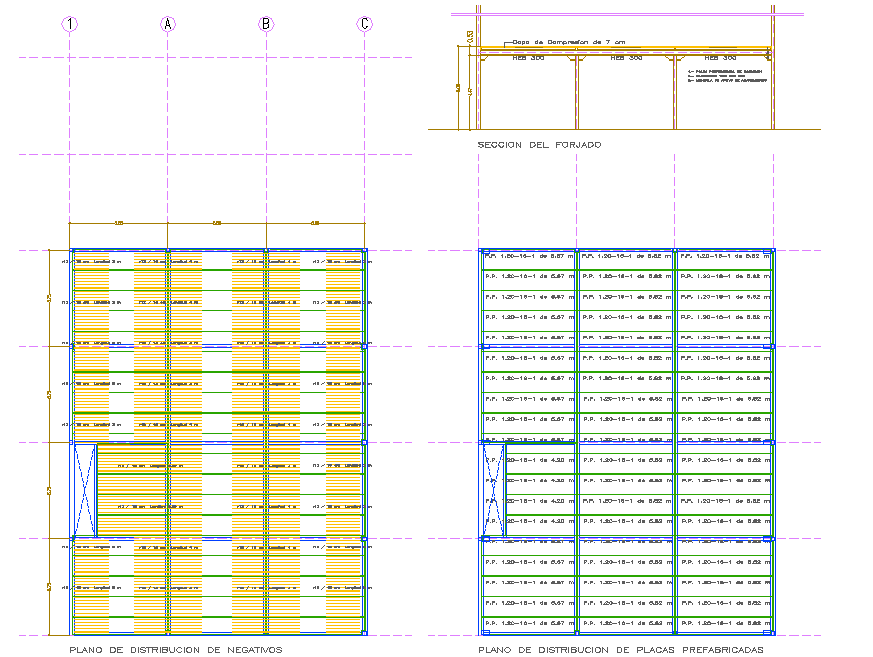This screenshot has height=657, width=873.
Task: Pick the grid axis bubble B
Action: [x=266, y=24]
